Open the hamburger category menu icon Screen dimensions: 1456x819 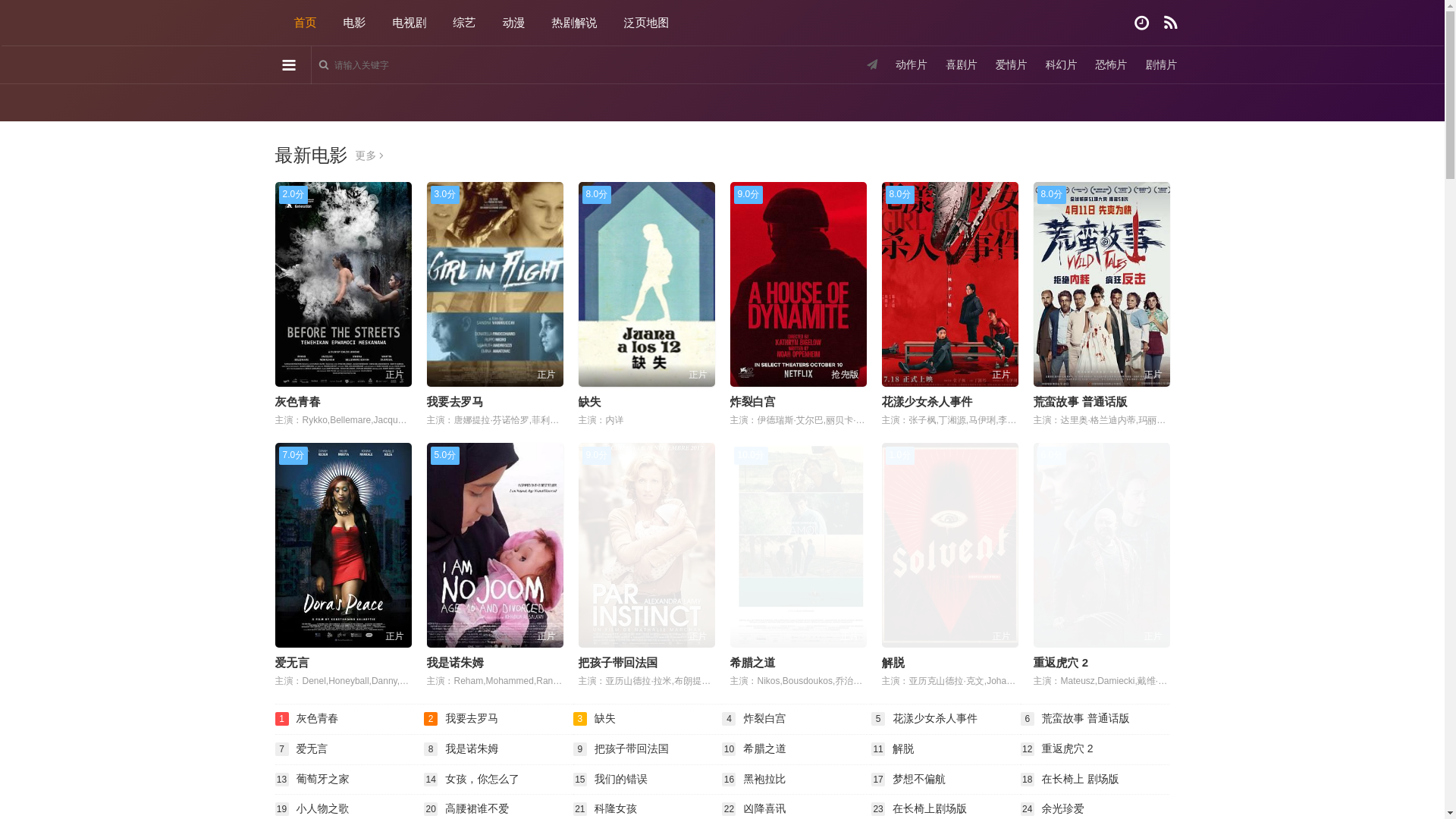[x=288, y=65]
